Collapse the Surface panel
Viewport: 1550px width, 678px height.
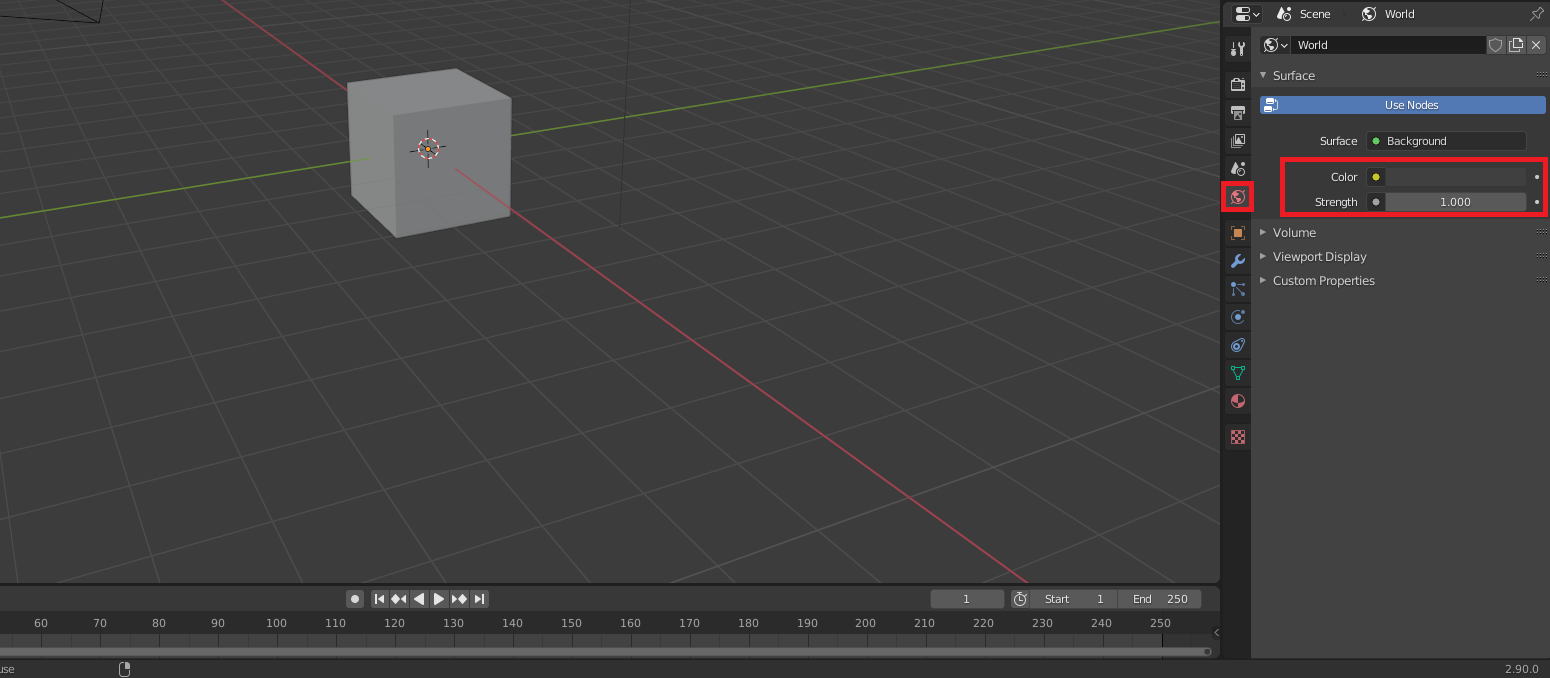[1294, 76]
